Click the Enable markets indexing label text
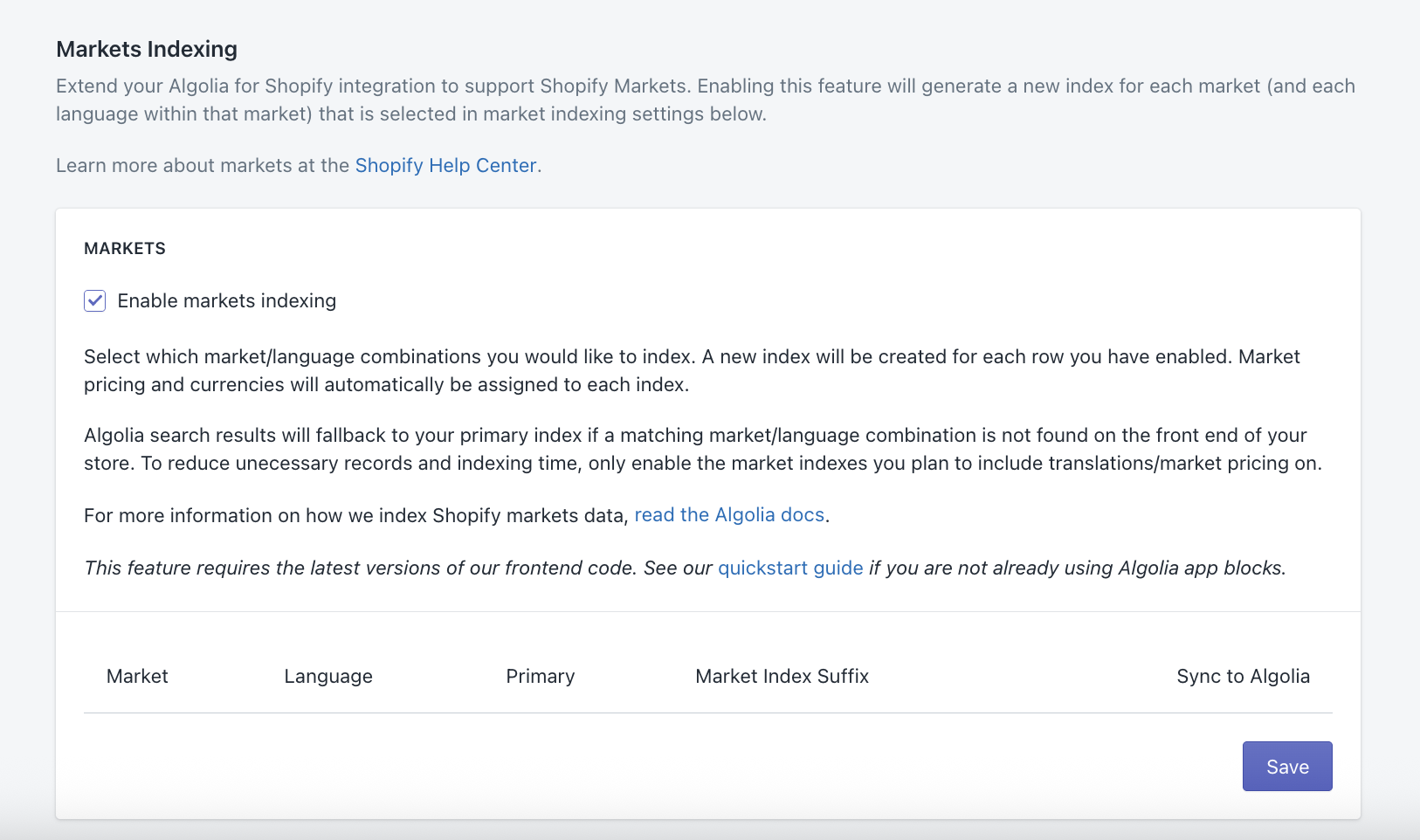 tap(227, 301)
